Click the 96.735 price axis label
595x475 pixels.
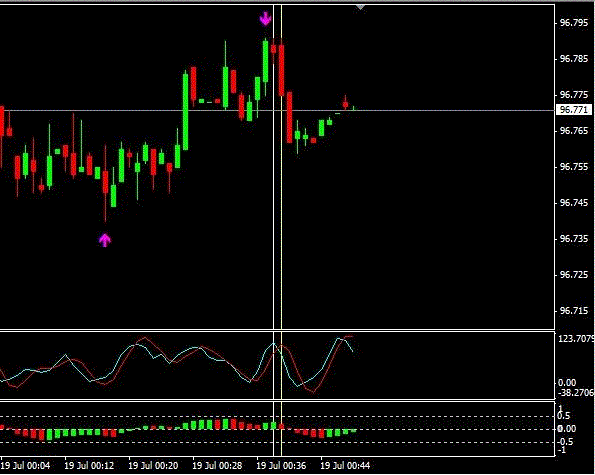click(x=574, y=239)
